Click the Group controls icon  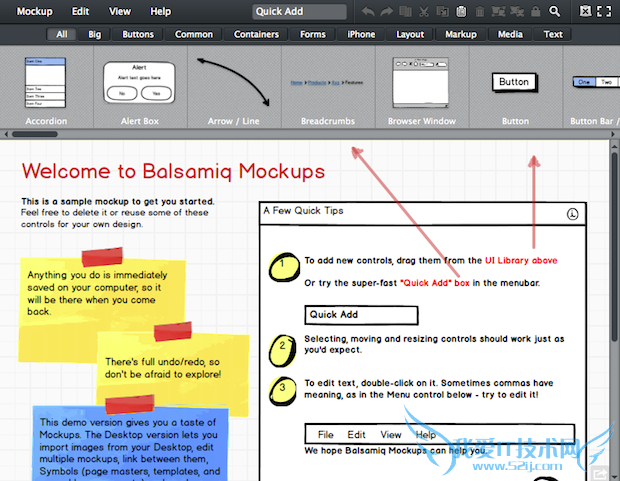(x=498, y=11)
